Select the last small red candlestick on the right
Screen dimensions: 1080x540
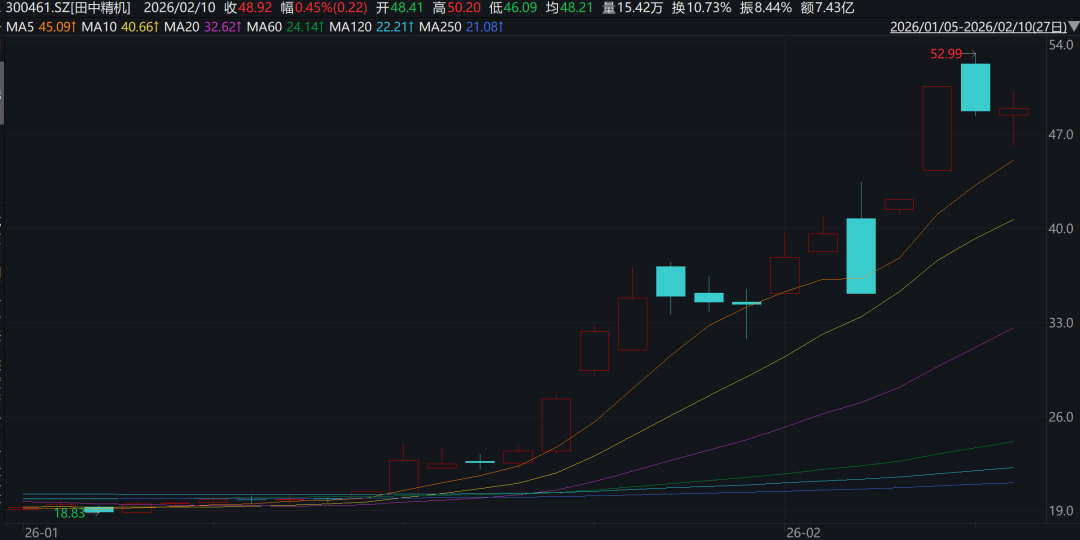coord(1013,112)
